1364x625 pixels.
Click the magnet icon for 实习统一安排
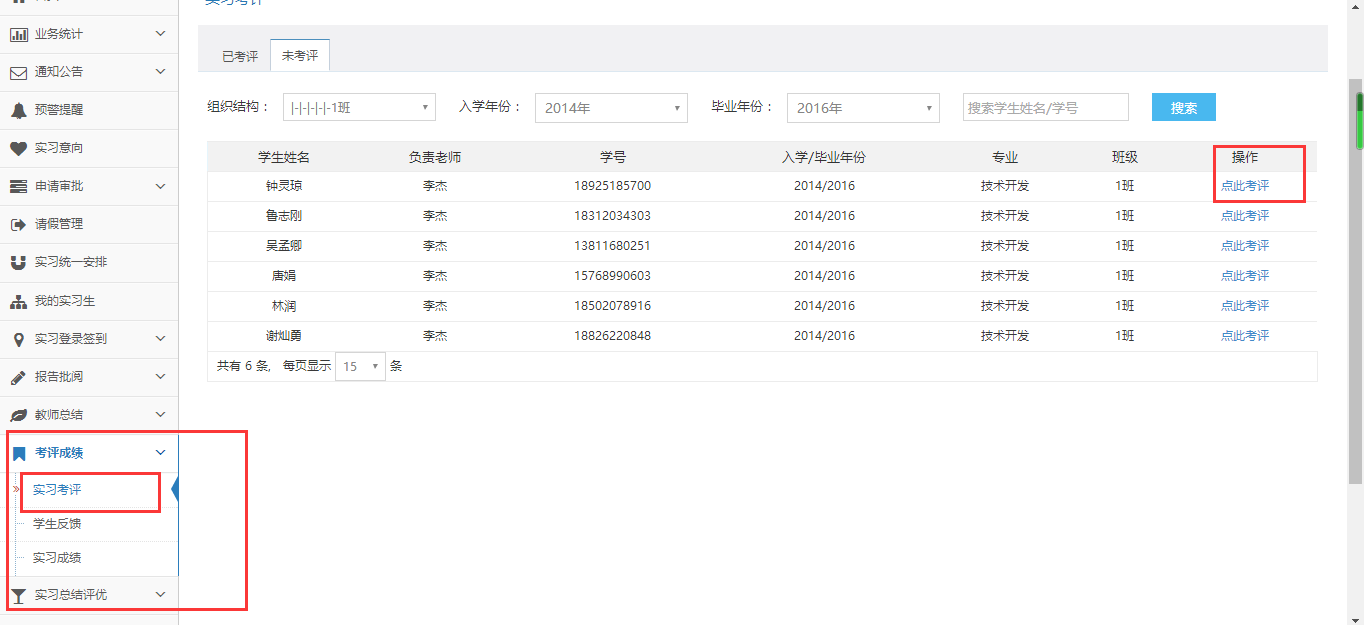tap(18, 262)
